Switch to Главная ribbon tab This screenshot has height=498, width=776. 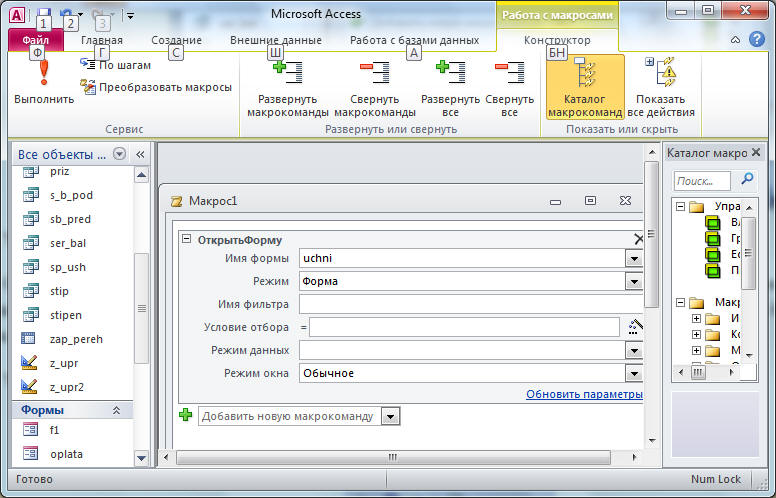(102, 40)
